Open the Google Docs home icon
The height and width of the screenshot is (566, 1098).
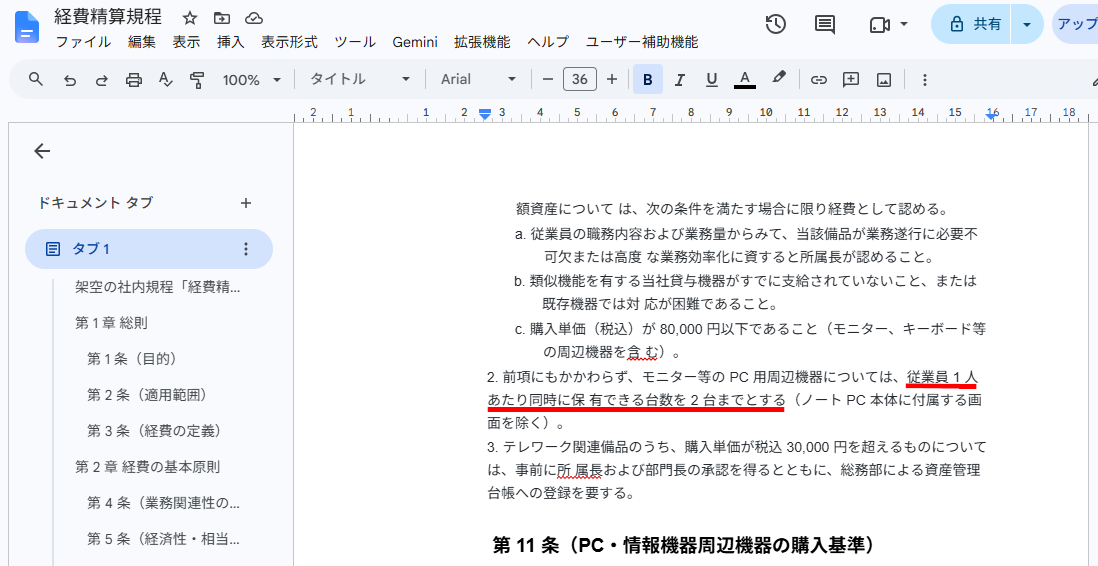[27, 28]
